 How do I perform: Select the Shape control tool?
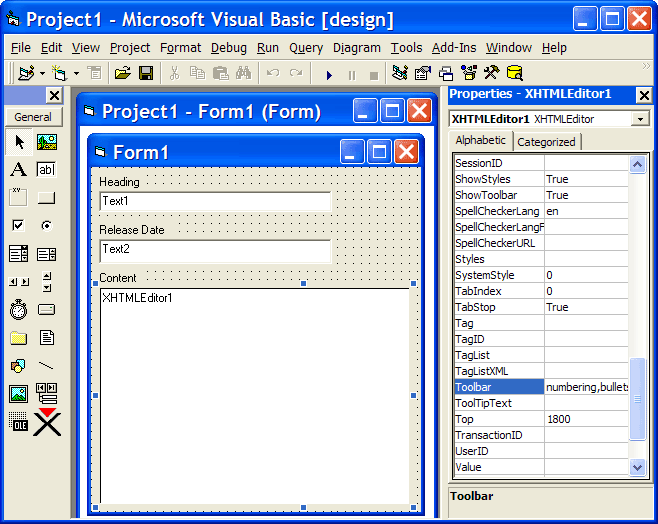[19, 366]
